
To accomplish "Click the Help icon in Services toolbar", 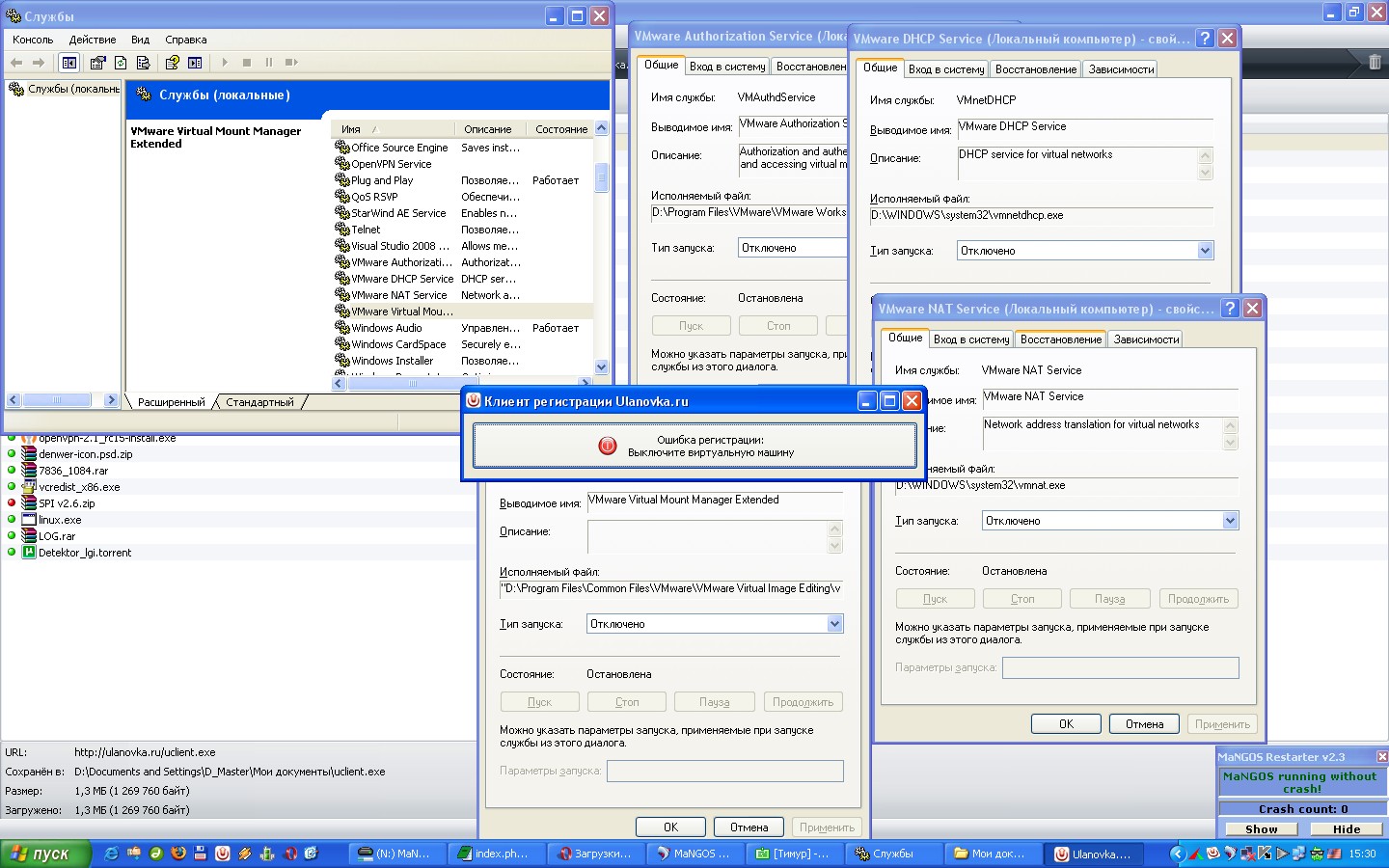I will click(172, 63).
